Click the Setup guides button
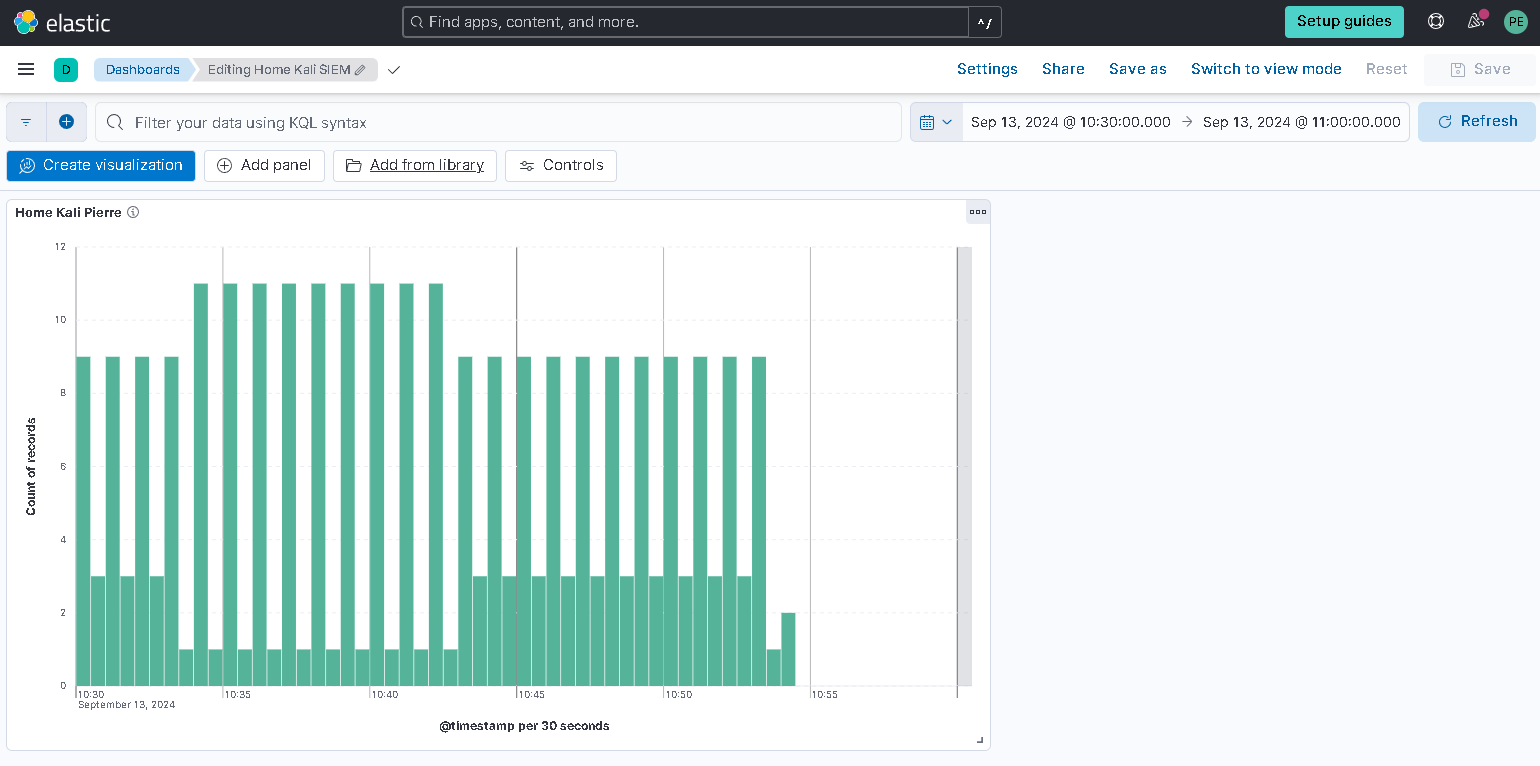The height and width of the screenshot is (766, 1540). coord(1344,21)
